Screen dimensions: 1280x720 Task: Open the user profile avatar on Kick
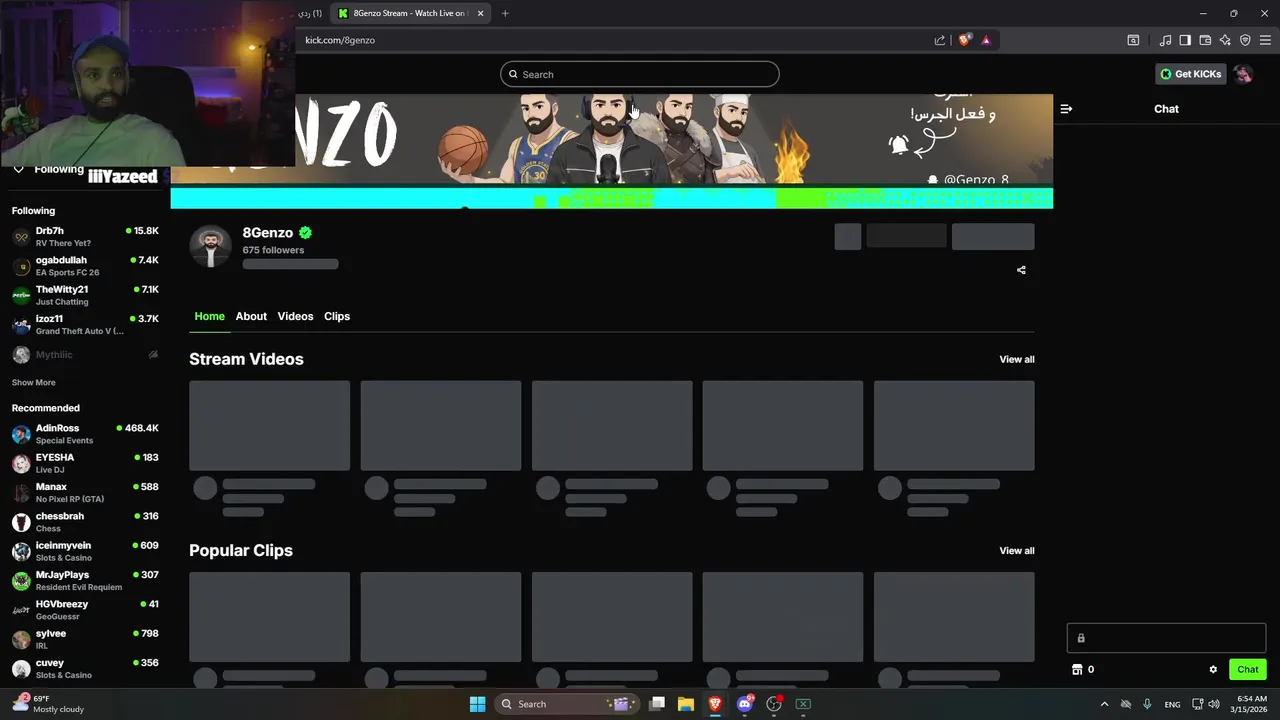1243,74
